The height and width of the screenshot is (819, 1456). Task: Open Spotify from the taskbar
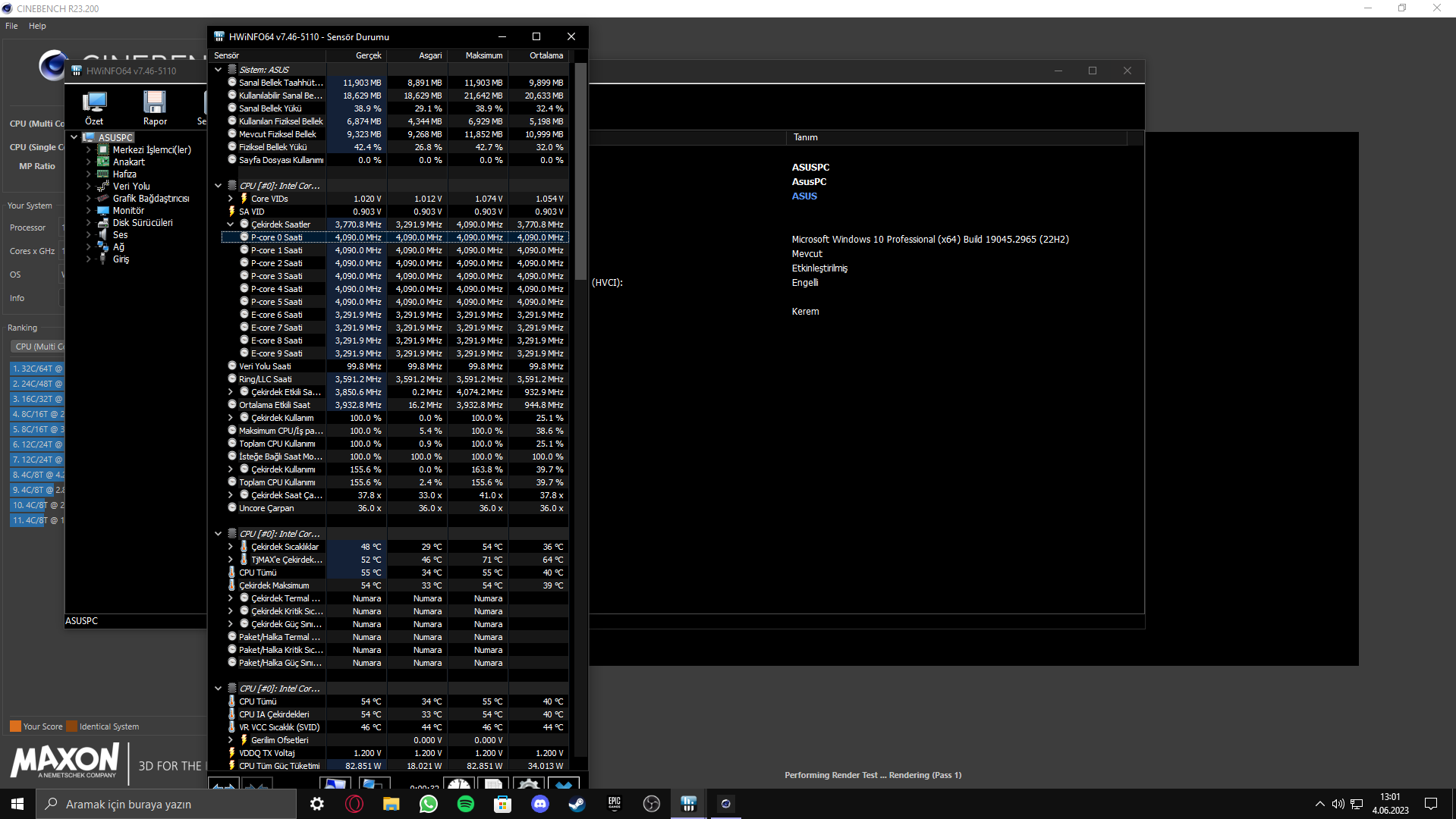point(466,804)
